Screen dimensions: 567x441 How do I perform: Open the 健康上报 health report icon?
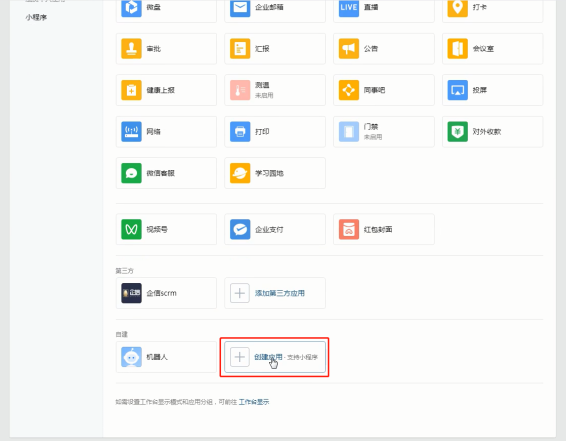pos(131,90)
